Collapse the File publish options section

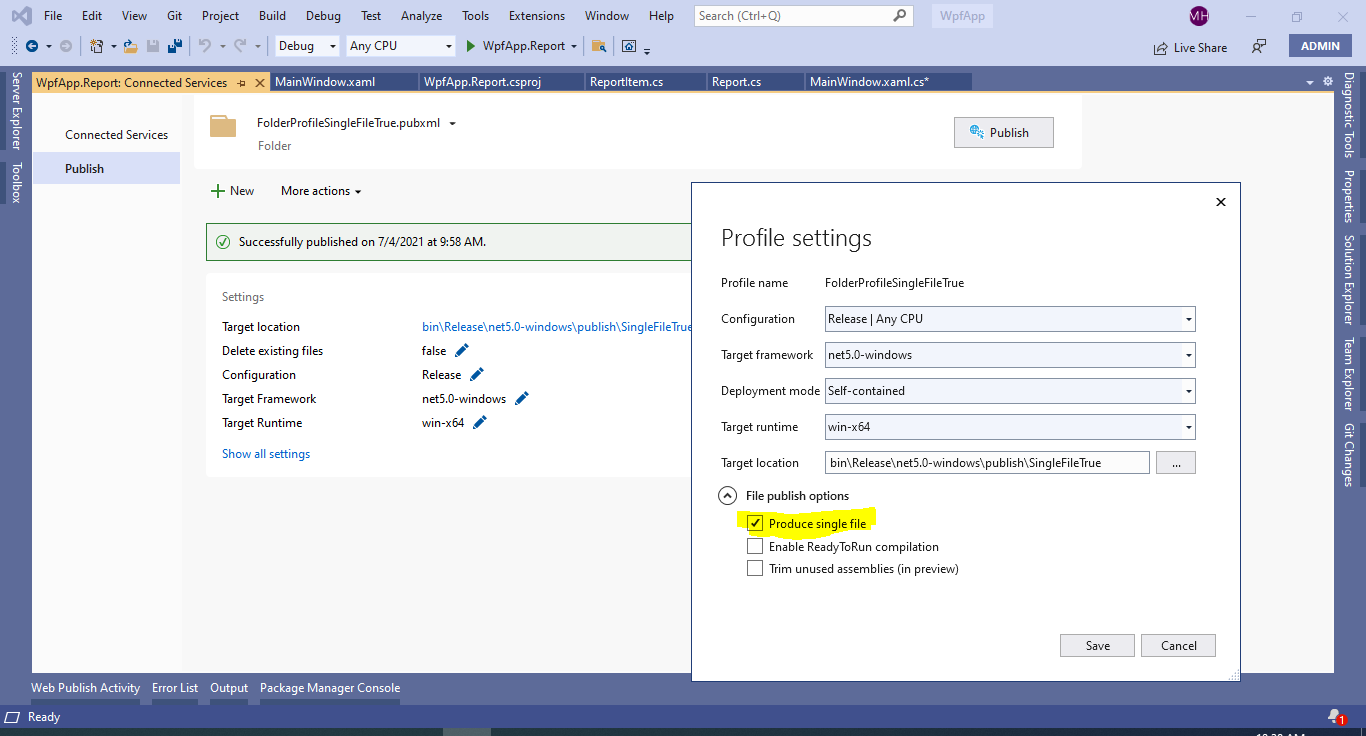click(x=727, y=494)
